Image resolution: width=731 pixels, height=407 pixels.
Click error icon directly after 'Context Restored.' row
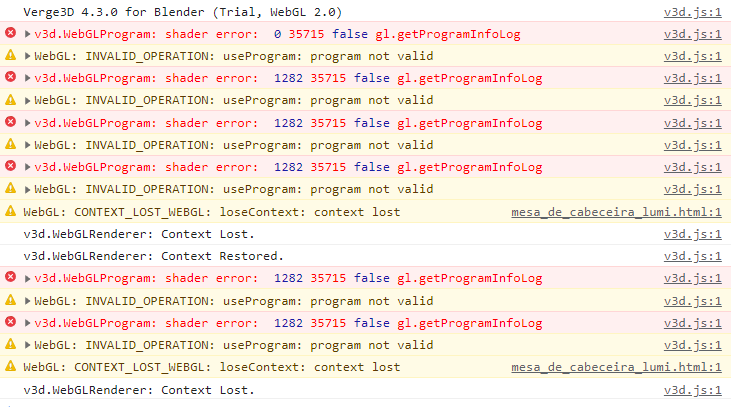[10, 277]
